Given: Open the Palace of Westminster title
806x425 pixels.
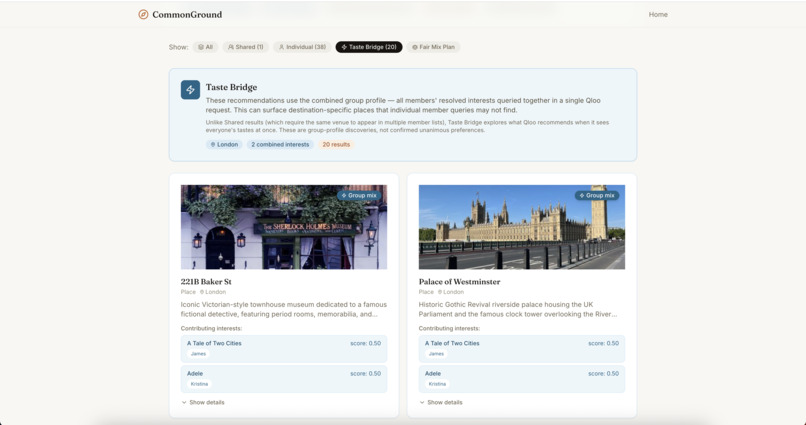Looking at the screenshot, I should coord(460,282).
